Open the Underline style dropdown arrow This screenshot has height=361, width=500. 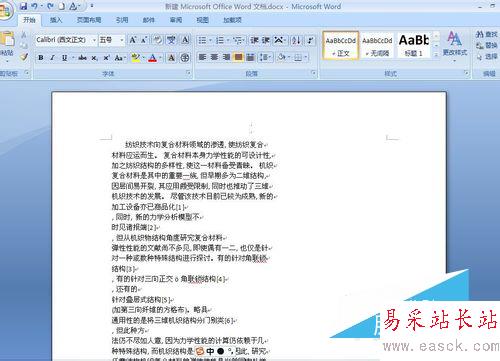pos(72,58)
